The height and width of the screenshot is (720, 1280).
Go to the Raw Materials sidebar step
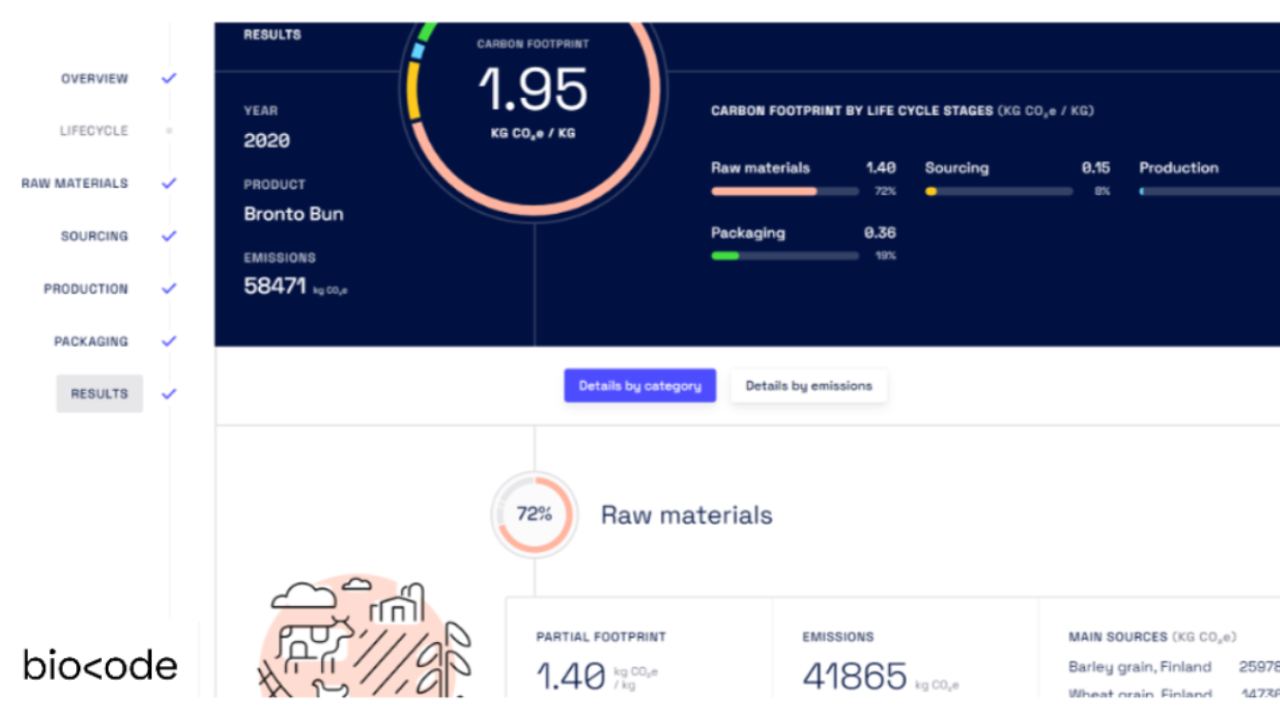[x=75, y=184]
